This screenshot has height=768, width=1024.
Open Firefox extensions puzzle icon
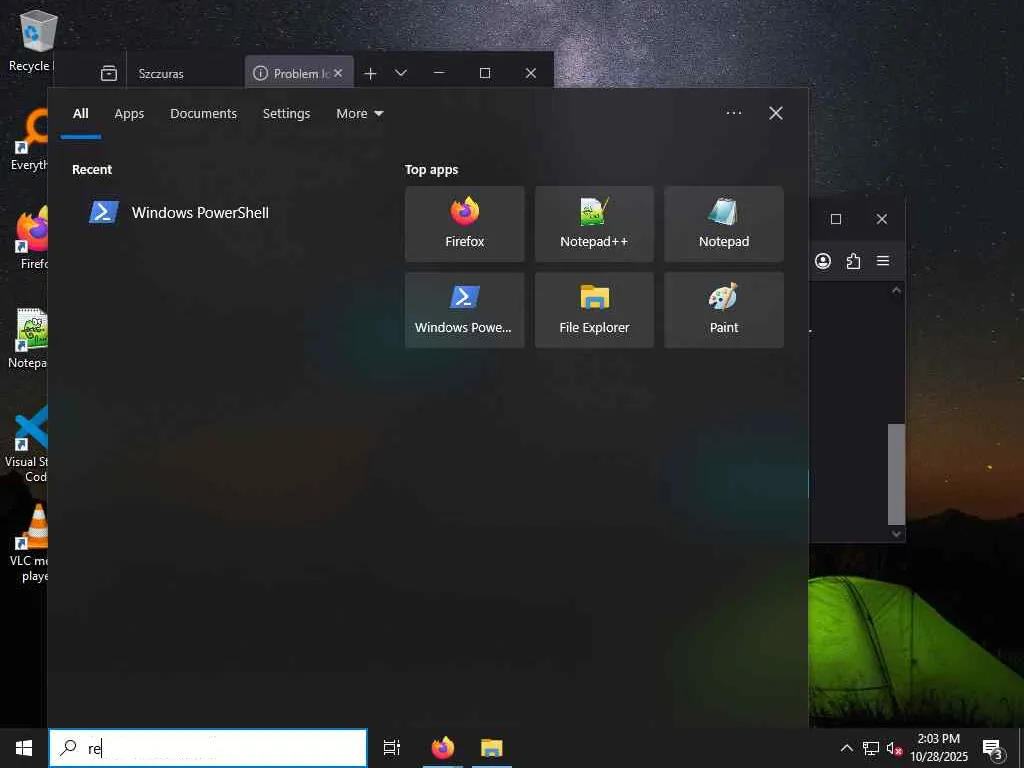pyautogui.click(x=853, y=261)
